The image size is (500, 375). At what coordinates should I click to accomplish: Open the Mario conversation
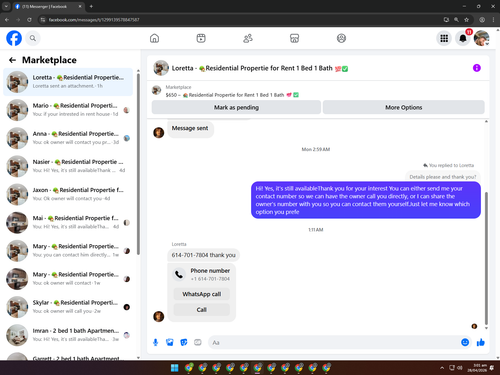tap(68, 110)
